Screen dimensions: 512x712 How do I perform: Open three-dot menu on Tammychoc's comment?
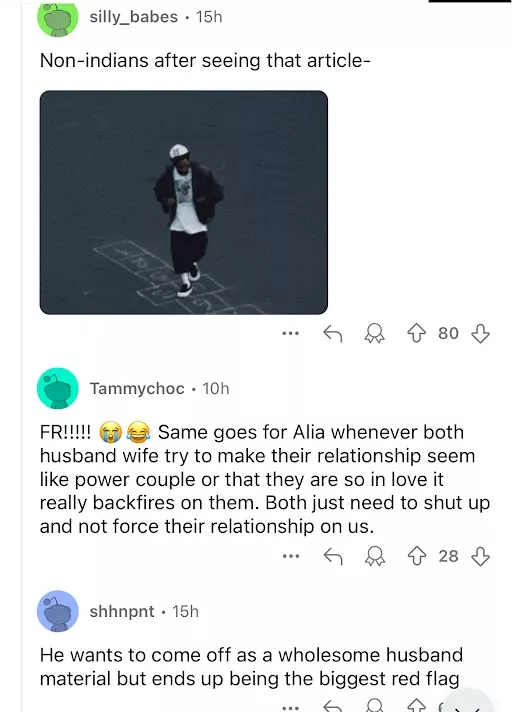(290, 556)
